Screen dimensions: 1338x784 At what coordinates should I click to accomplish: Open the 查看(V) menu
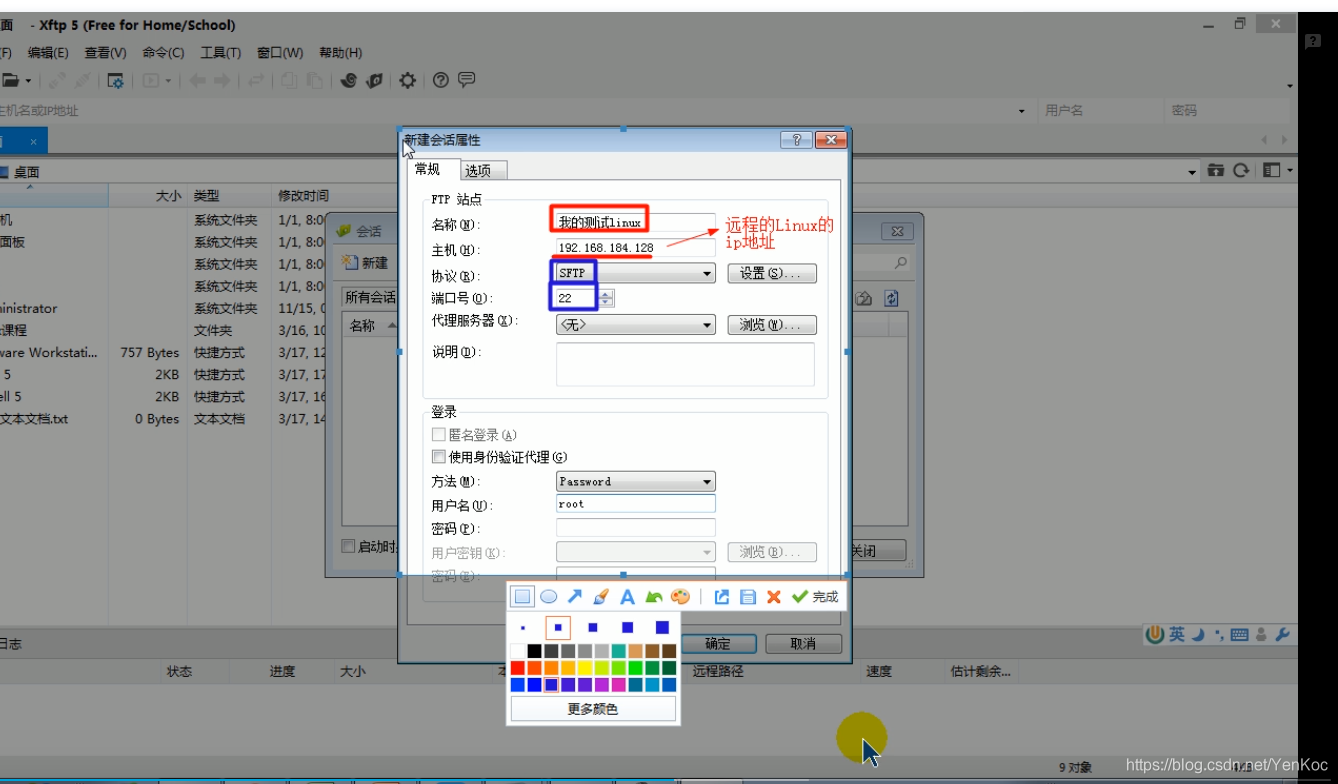105,53
